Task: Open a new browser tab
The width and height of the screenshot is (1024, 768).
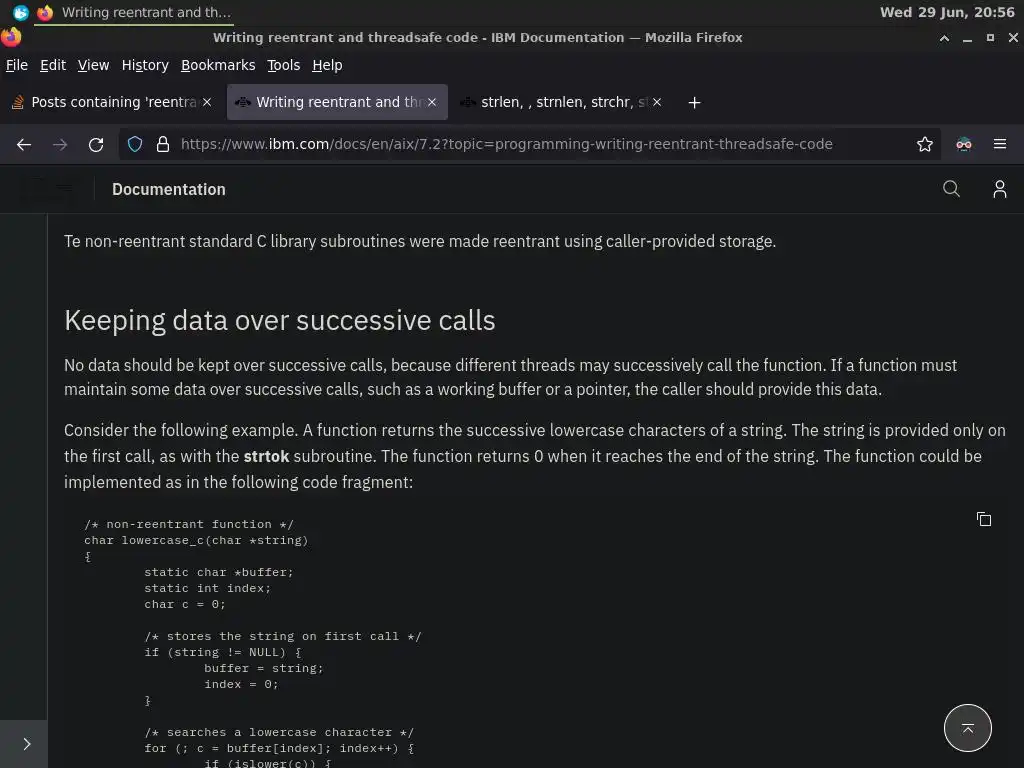Action: click(694, 102)
